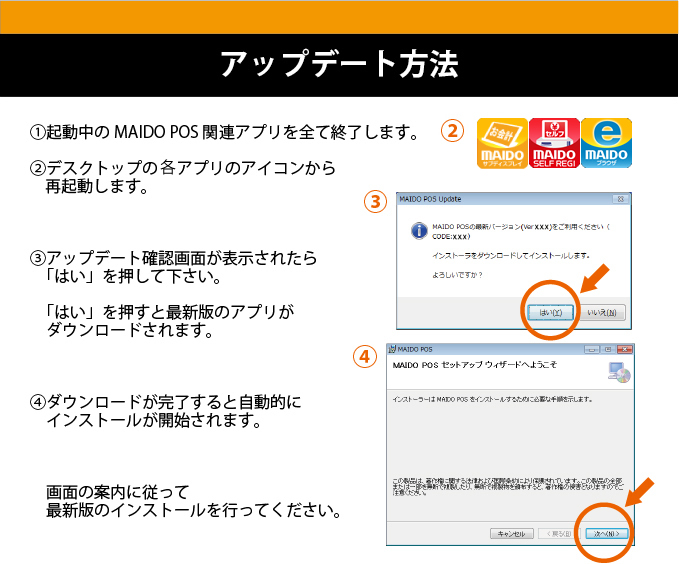The width and height of the screenshot is (679, 564).
Task: Click step ① text about closing MAIDO POS apps
Action: pos(224,132)
